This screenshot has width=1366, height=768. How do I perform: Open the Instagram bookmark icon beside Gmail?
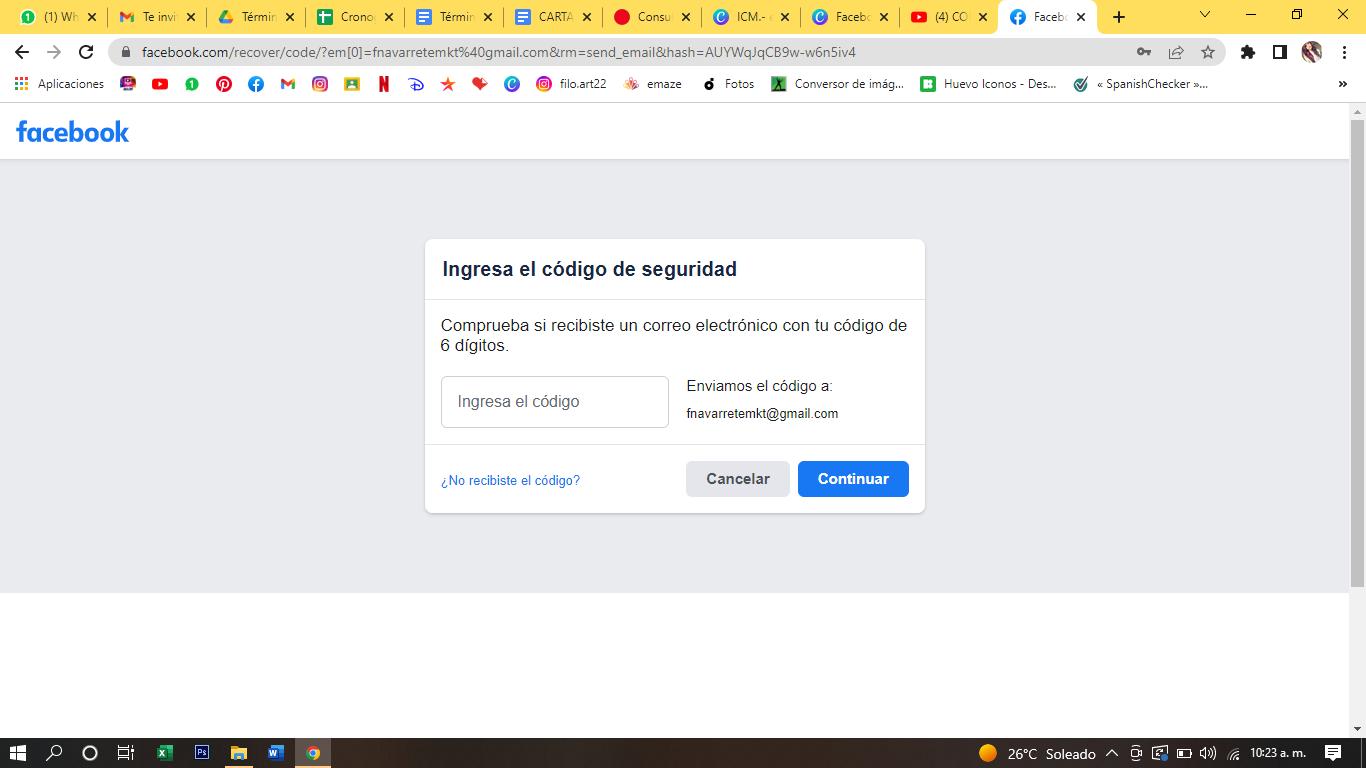[x=320, y=84]
